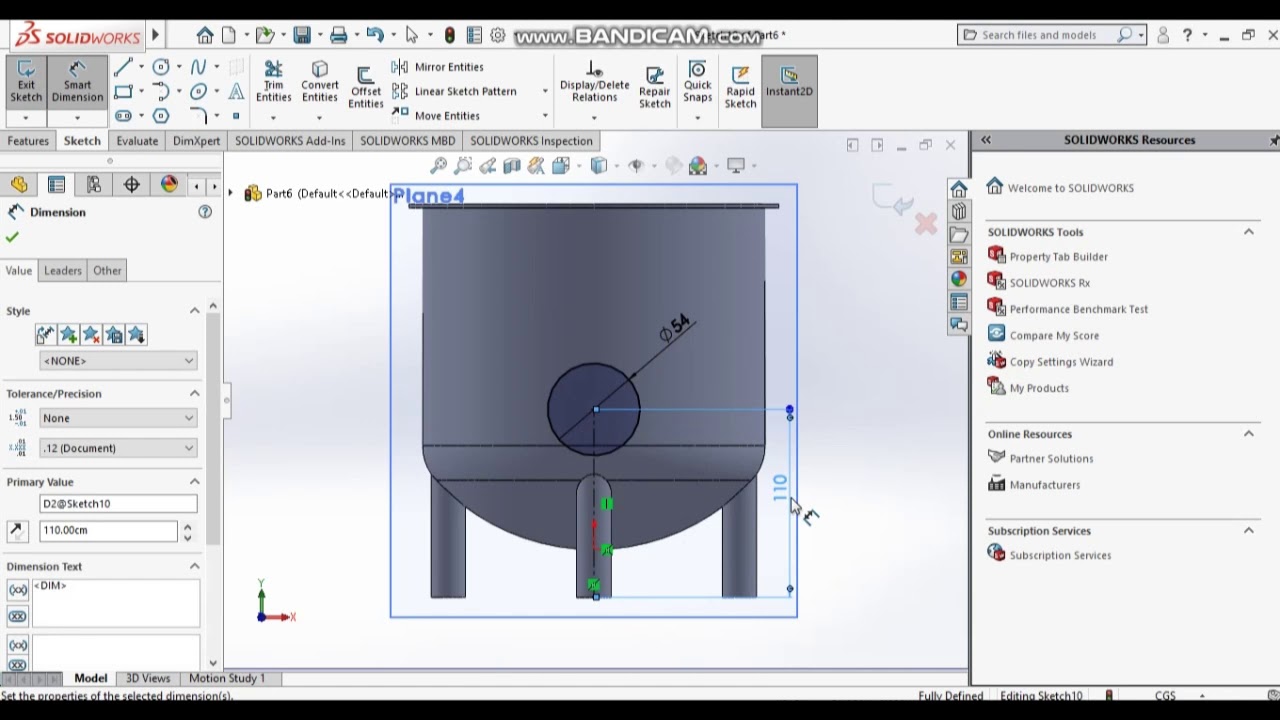Select the sketch Text tool
1280x720 pixels.
[236, 91]
